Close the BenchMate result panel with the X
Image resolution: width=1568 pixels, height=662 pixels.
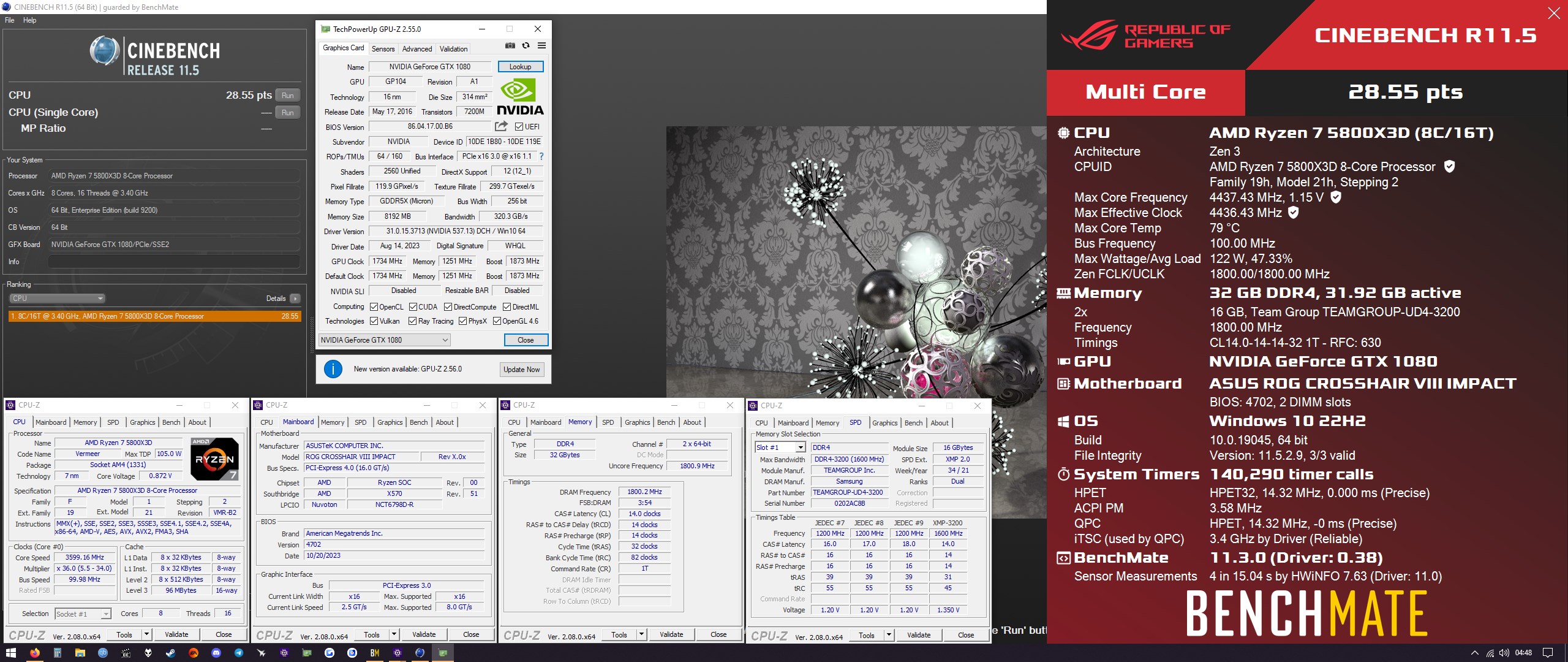(1553, 13)
